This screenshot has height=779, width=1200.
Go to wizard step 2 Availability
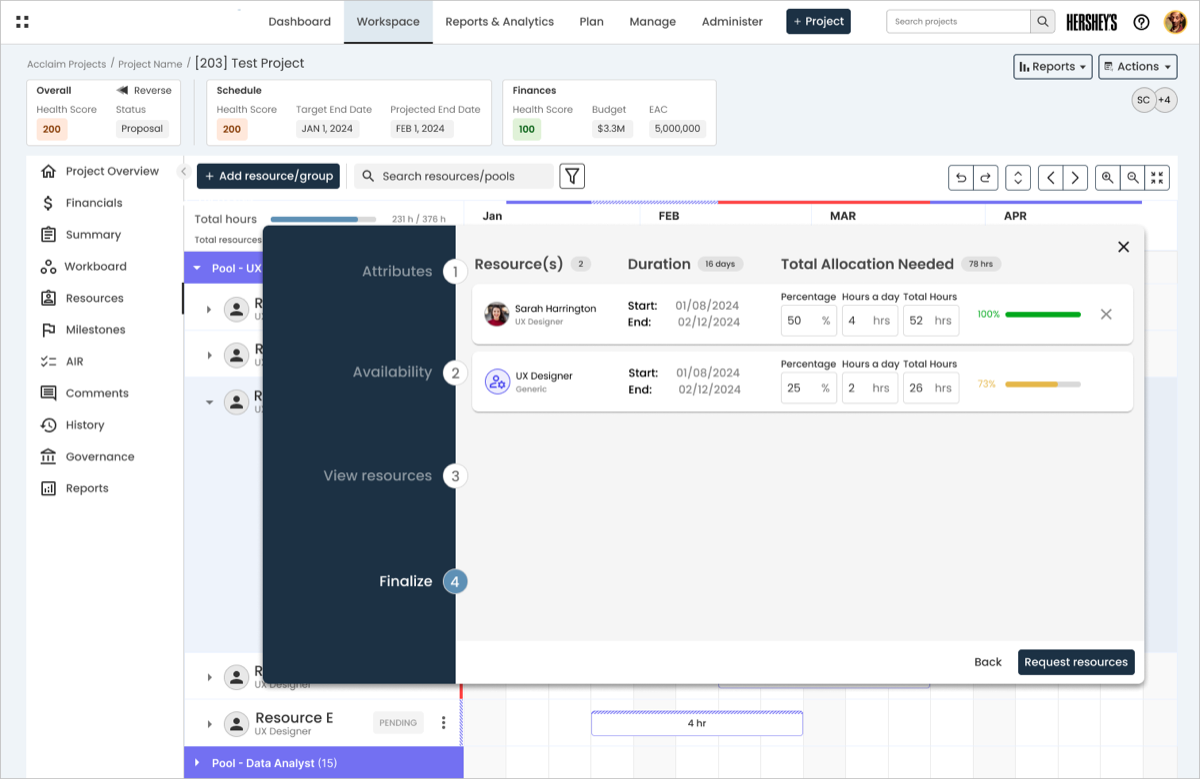coord(455,373)
